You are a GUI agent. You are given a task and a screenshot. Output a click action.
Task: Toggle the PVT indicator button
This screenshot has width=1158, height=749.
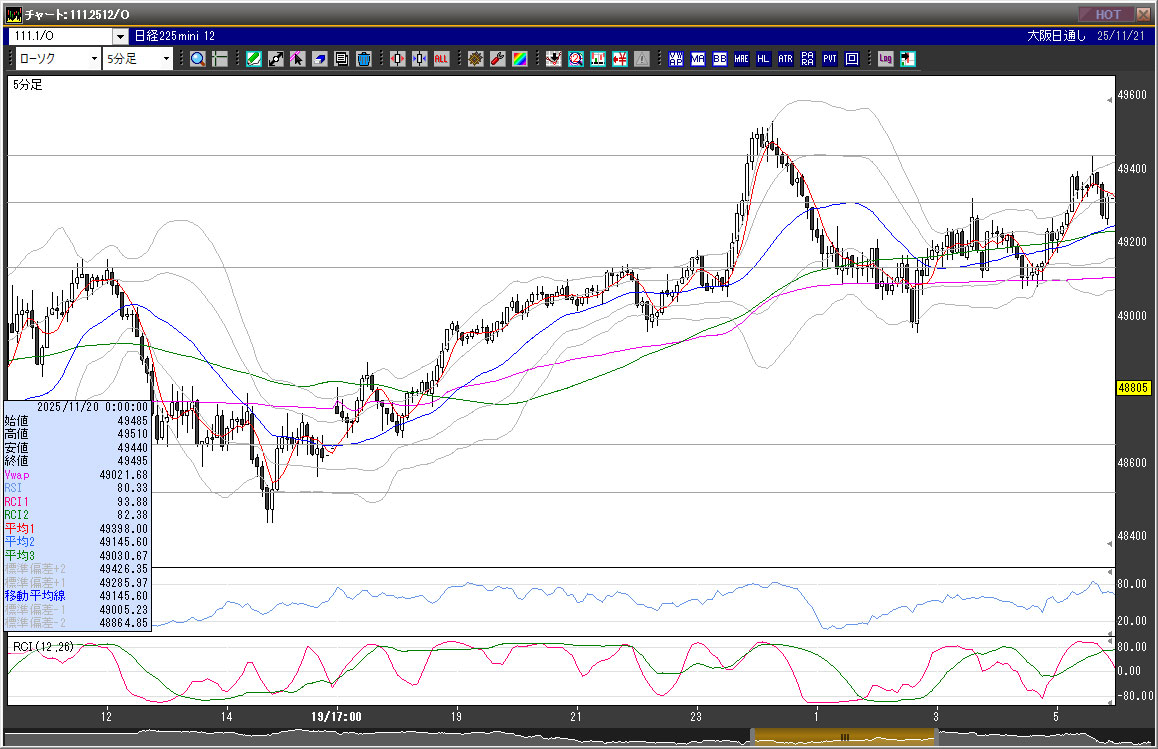829,59
